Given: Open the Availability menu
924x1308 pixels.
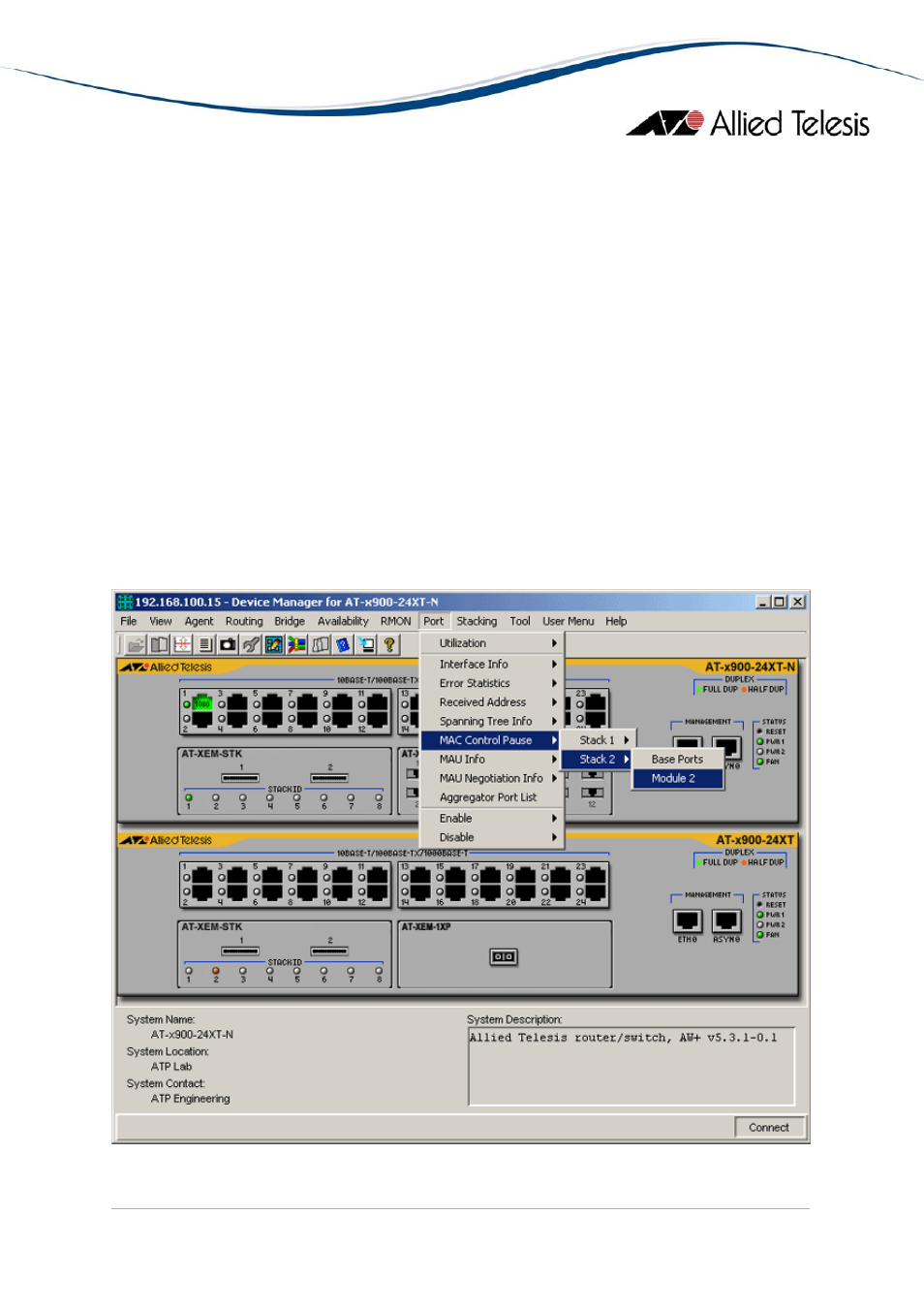Looking at the screenshot, I should tap(343, 621).
